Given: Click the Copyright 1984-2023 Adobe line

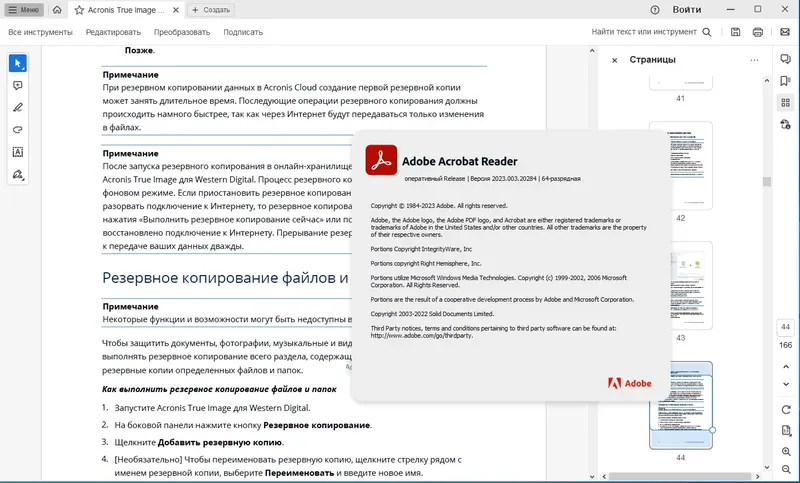Looking at the screenshot, I should 439,206.
